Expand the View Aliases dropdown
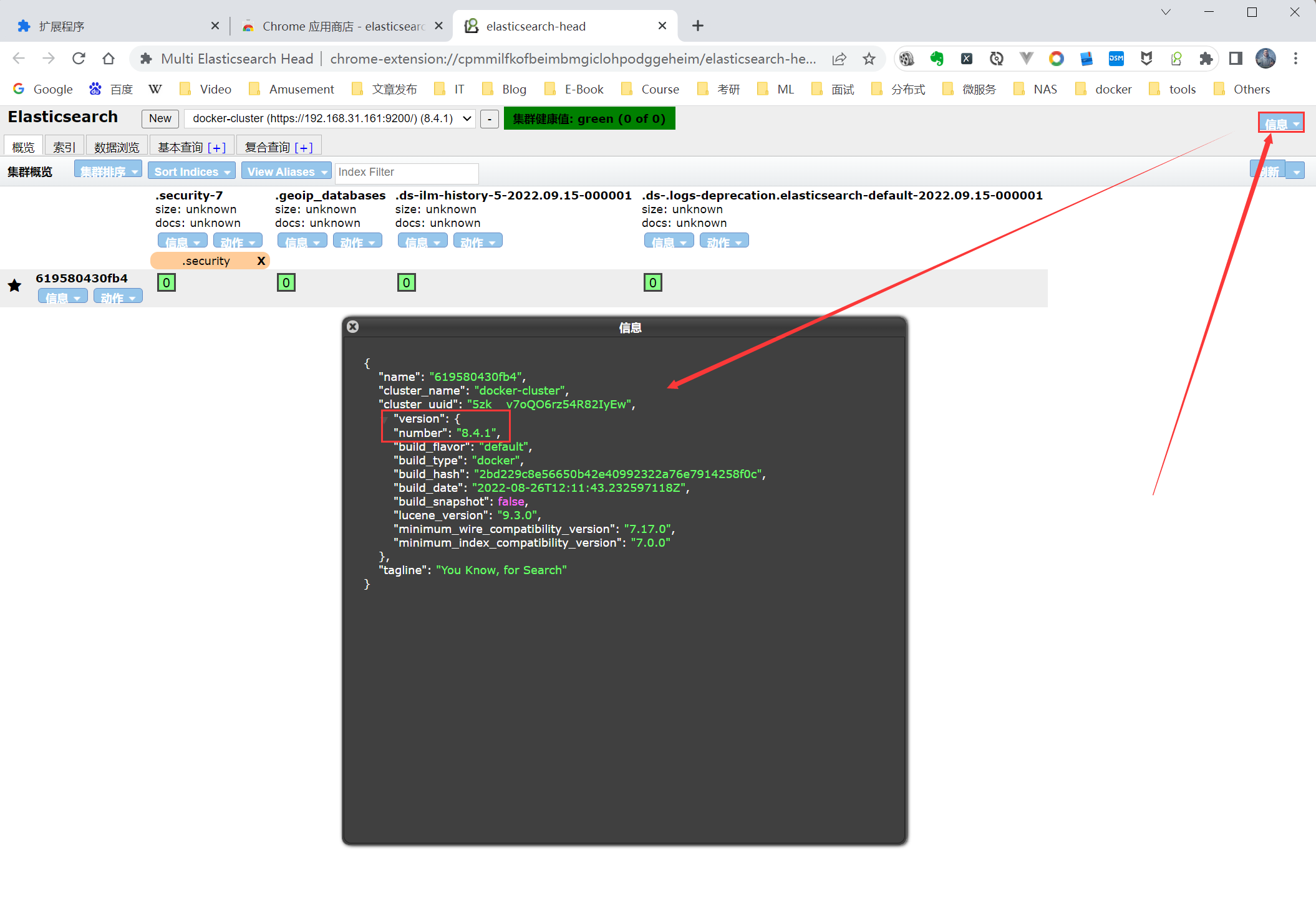 tap(286, 171)
